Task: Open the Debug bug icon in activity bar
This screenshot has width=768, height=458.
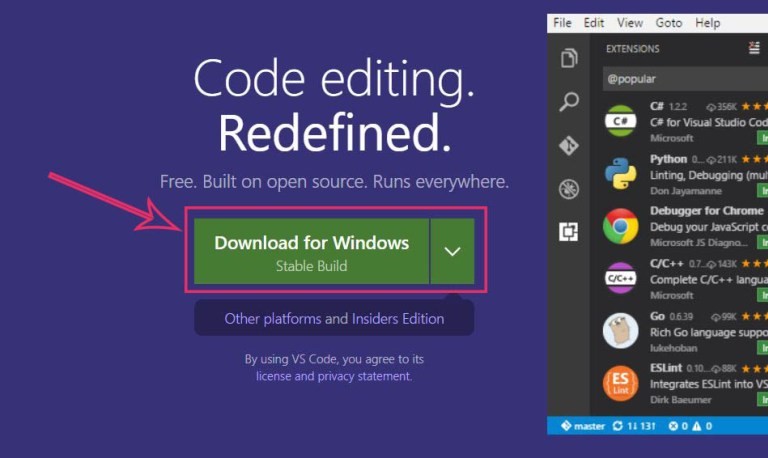Action: tap(569, 189)
